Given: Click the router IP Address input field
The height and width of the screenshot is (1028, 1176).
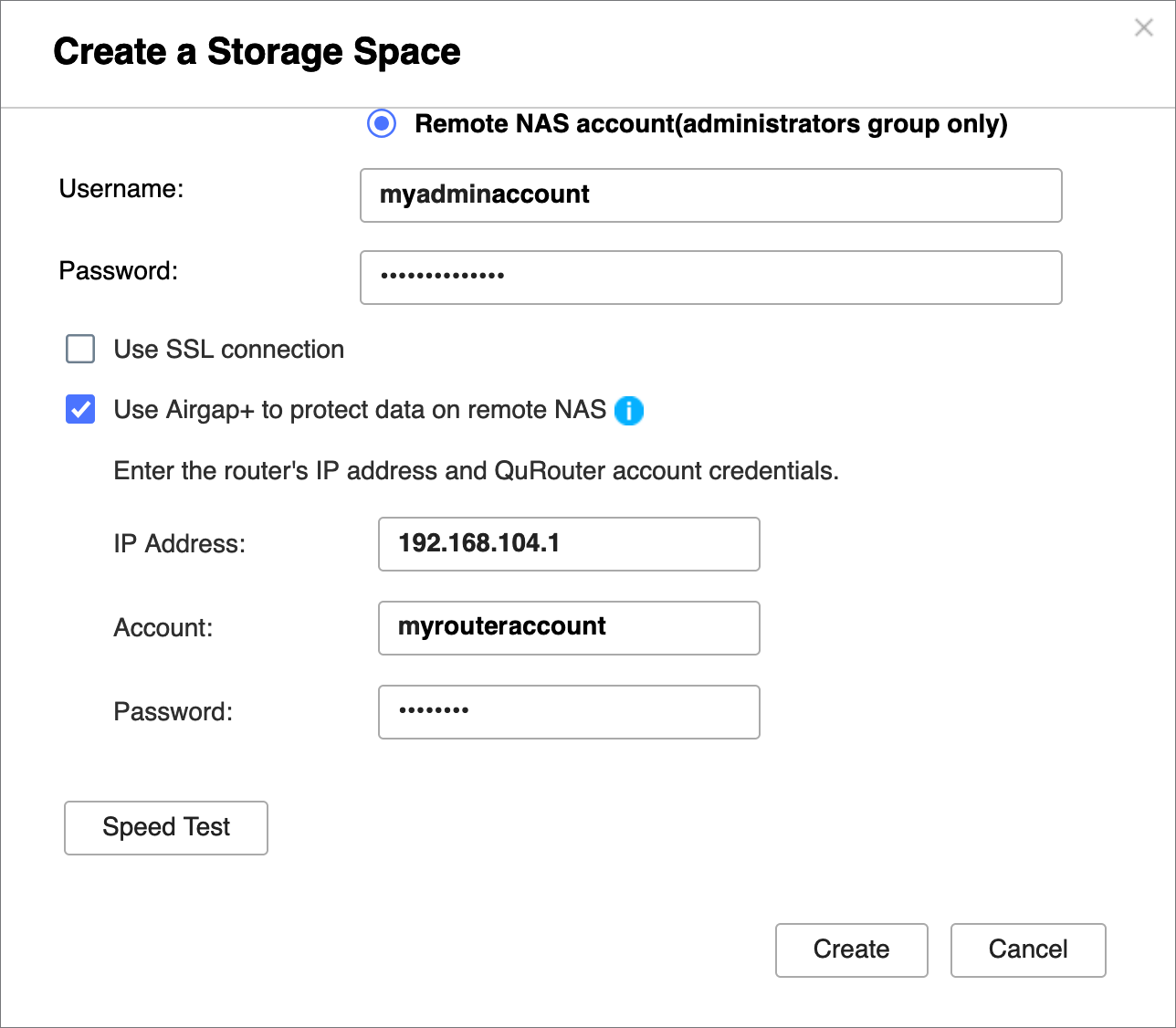Looking at the screenshot, I should click(568, 544).
